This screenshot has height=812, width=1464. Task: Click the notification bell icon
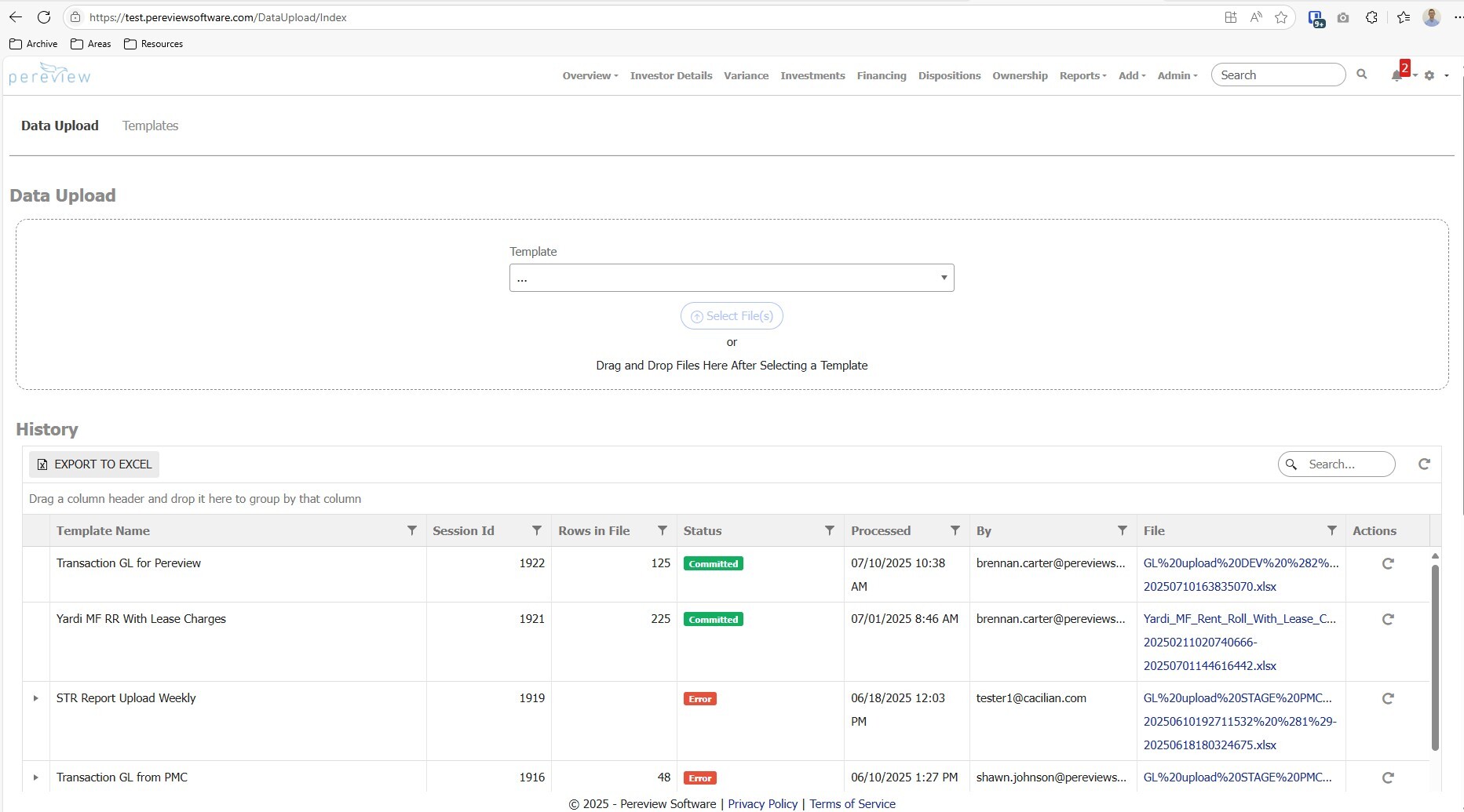1396,76
